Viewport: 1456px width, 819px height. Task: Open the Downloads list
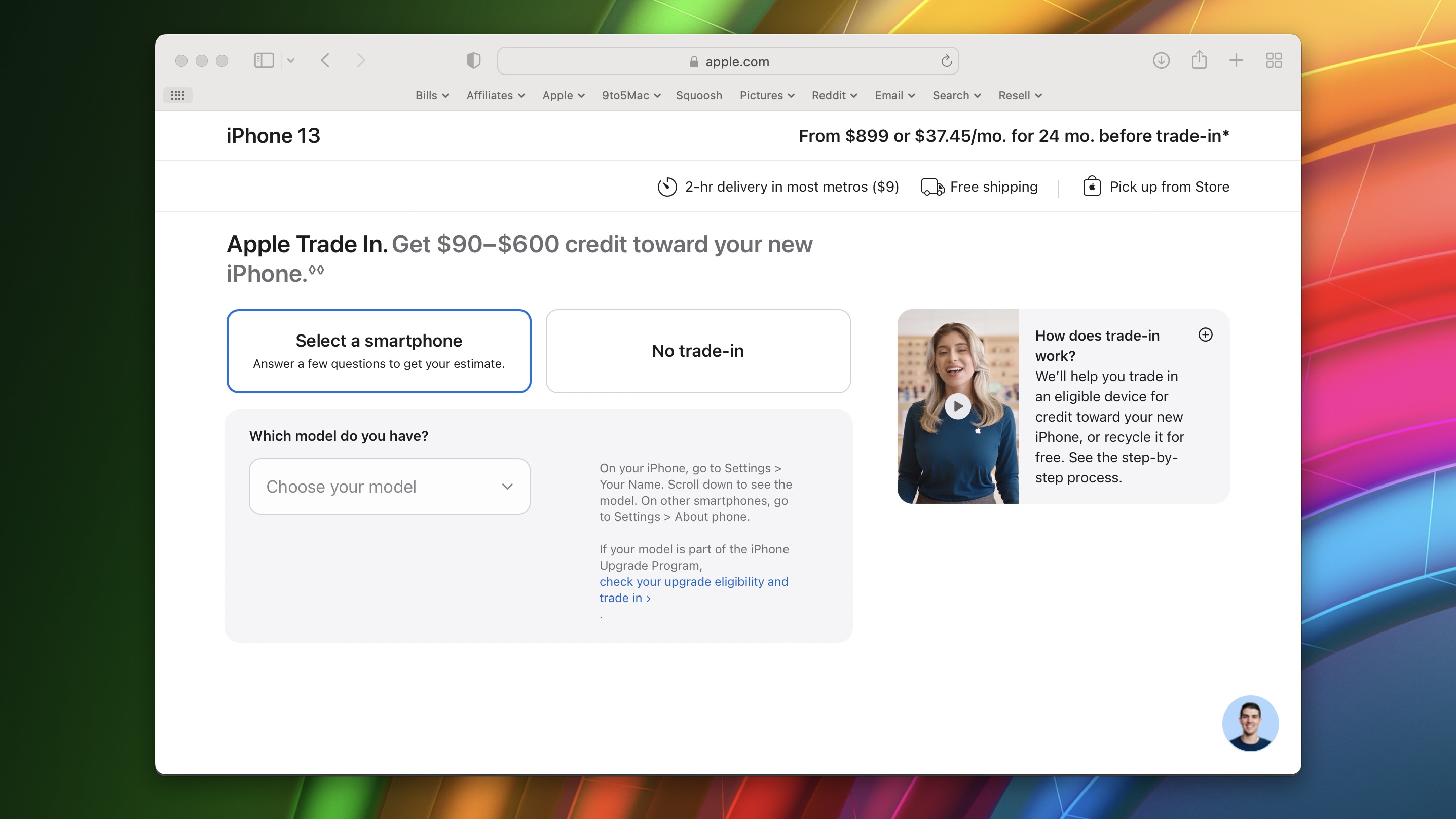click(1161, 60)
